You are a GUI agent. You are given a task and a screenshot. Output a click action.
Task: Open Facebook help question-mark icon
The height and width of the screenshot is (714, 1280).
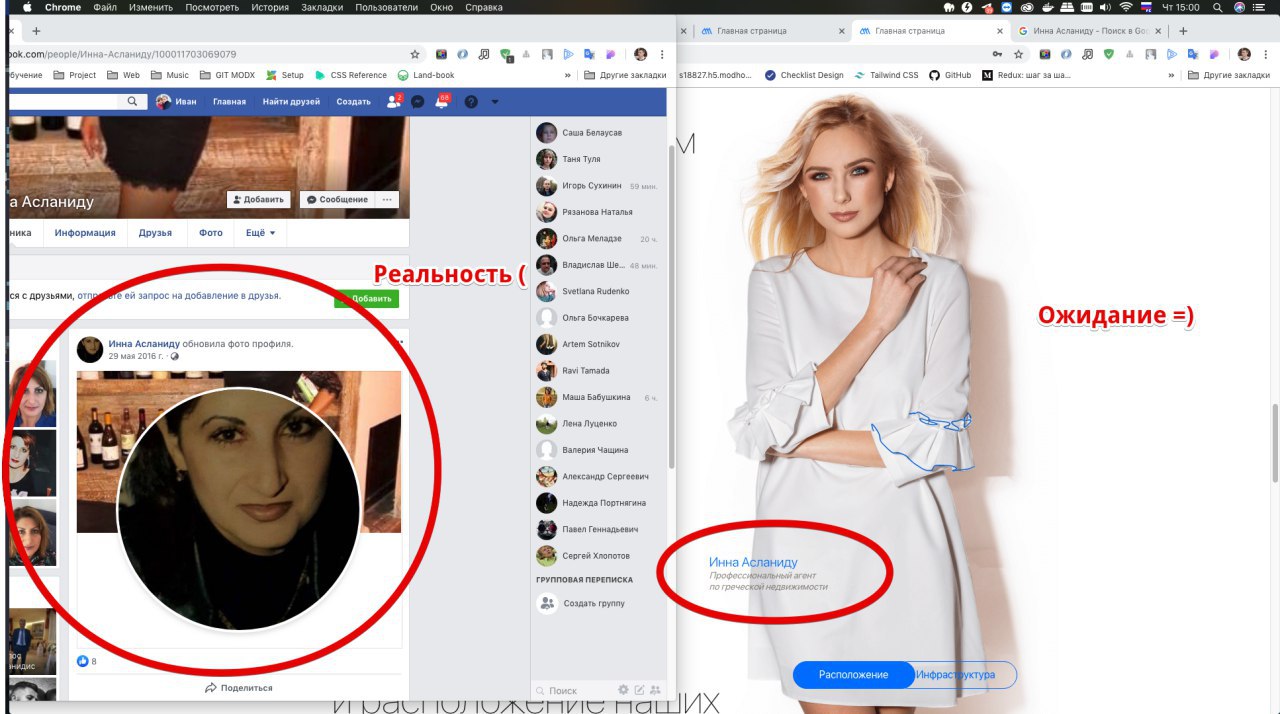pyautogui.click(x=471, y=101)
